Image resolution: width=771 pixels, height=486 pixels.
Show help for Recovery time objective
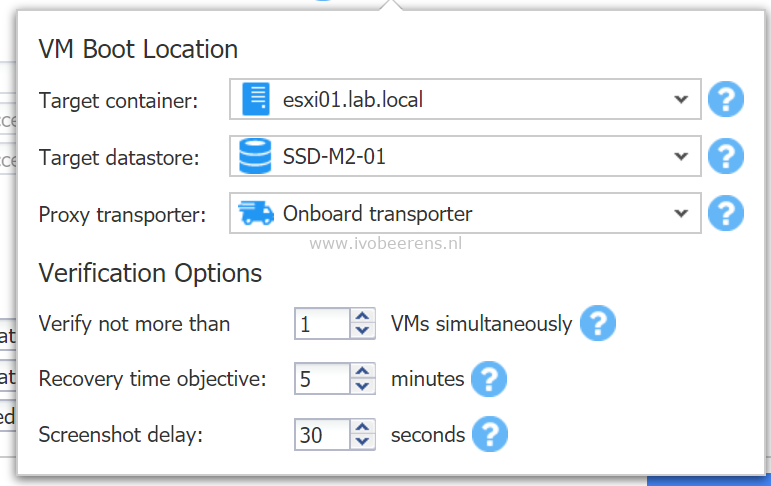(489, 379)
